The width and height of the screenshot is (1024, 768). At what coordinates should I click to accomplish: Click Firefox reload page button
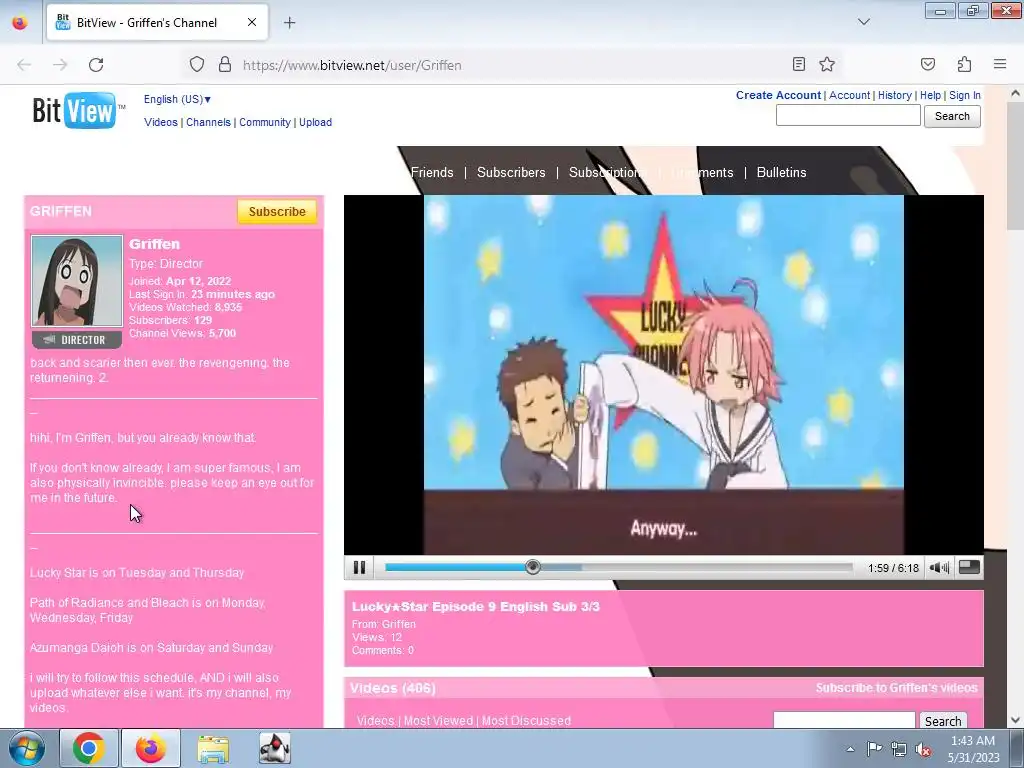click(x=96, y=65)
